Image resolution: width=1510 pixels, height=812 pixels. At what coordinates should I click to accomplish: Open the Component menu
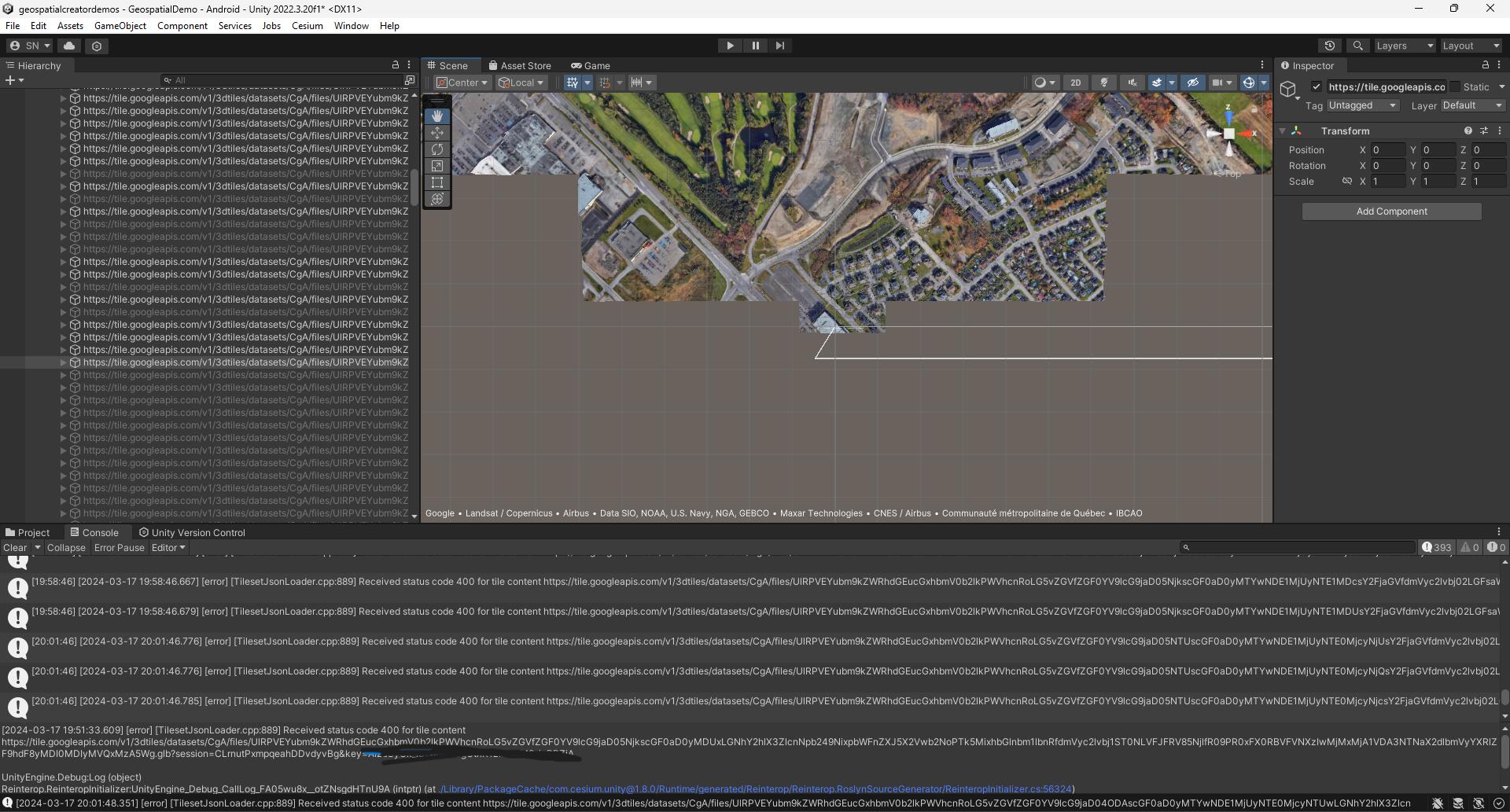182,26
